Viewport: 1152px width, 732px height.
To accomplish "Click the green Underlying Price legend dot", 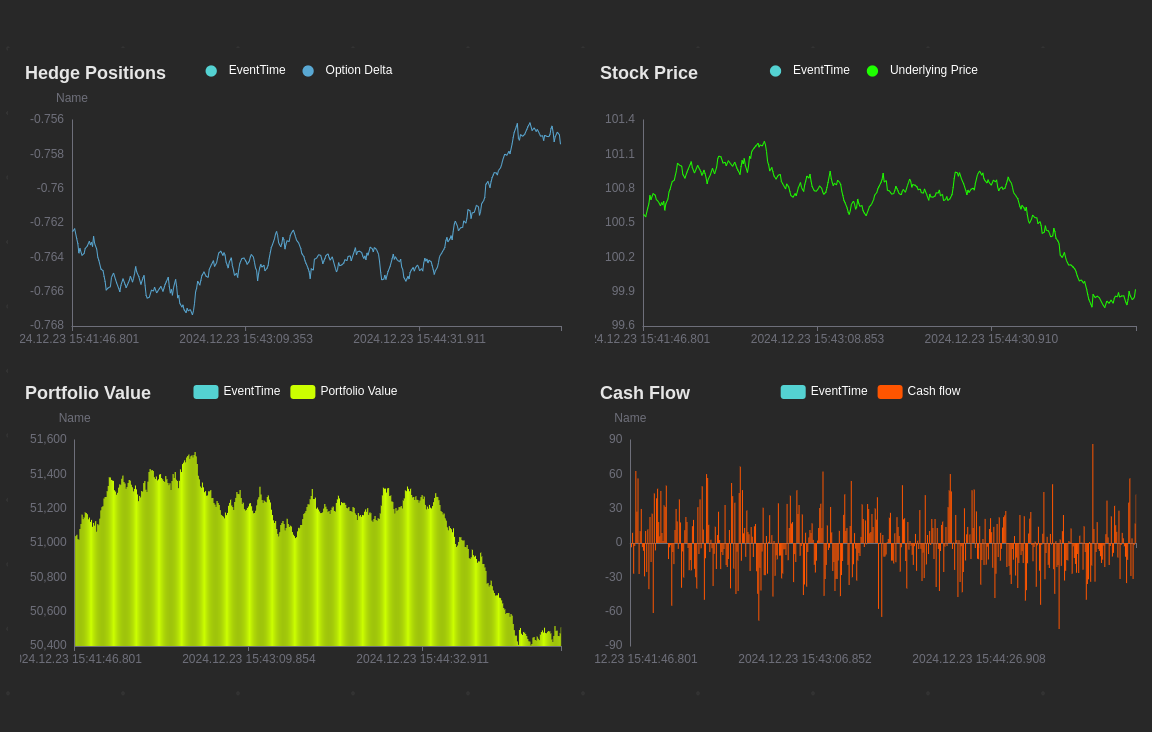I will pyautogui.click(x=872, y=71).
